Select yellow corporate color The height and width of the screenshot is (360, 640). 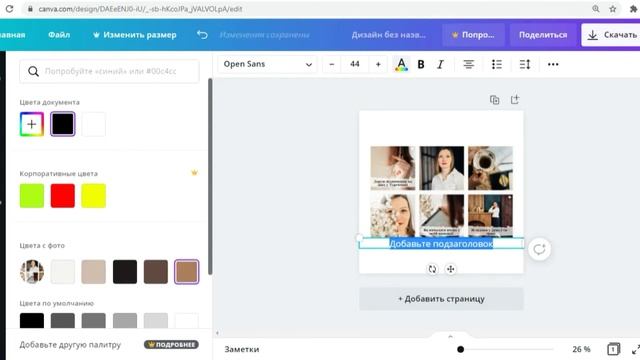94,196
